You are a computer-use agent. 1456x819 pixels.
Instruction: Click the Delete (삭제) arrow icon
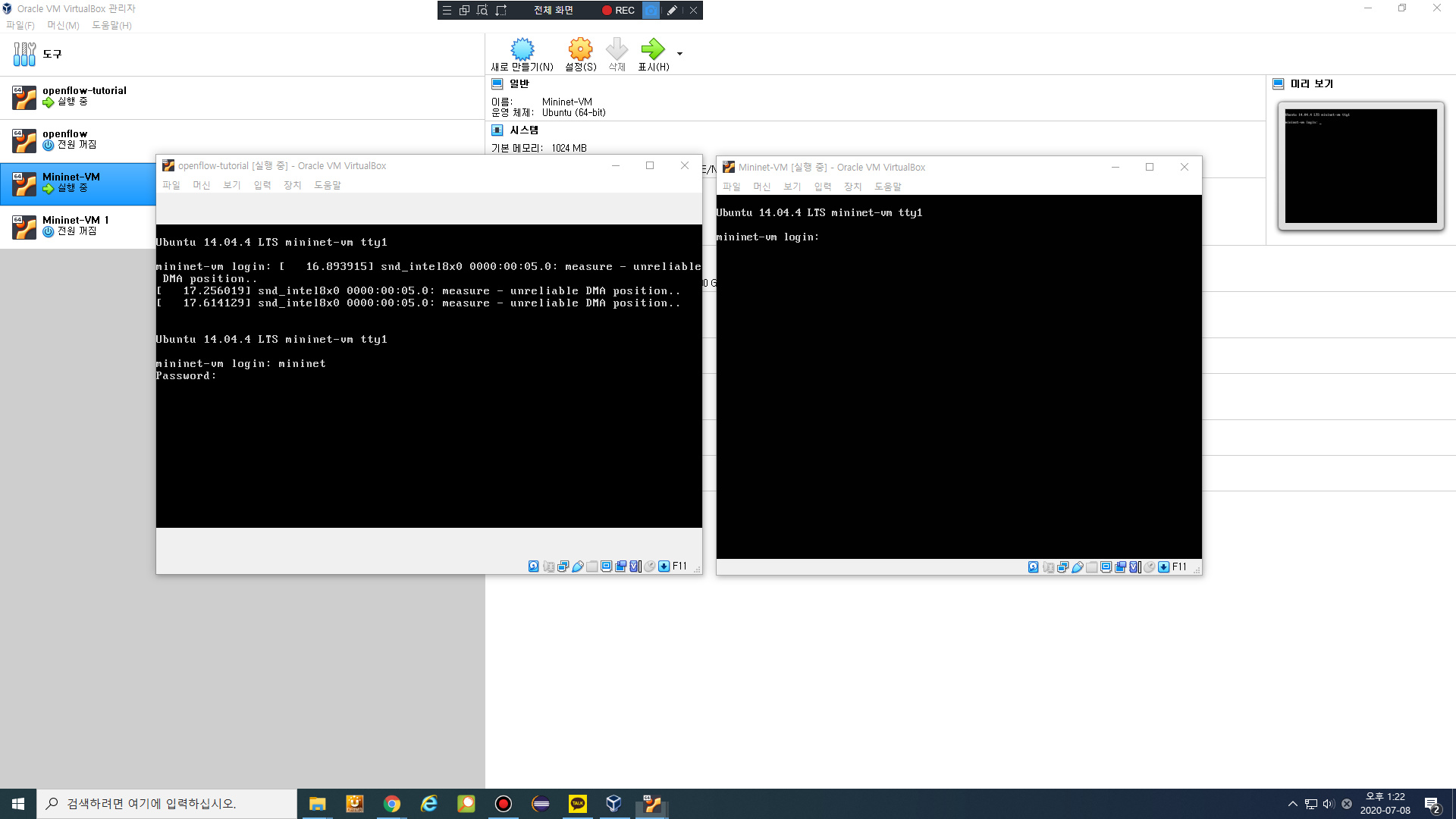pos(617,49)
